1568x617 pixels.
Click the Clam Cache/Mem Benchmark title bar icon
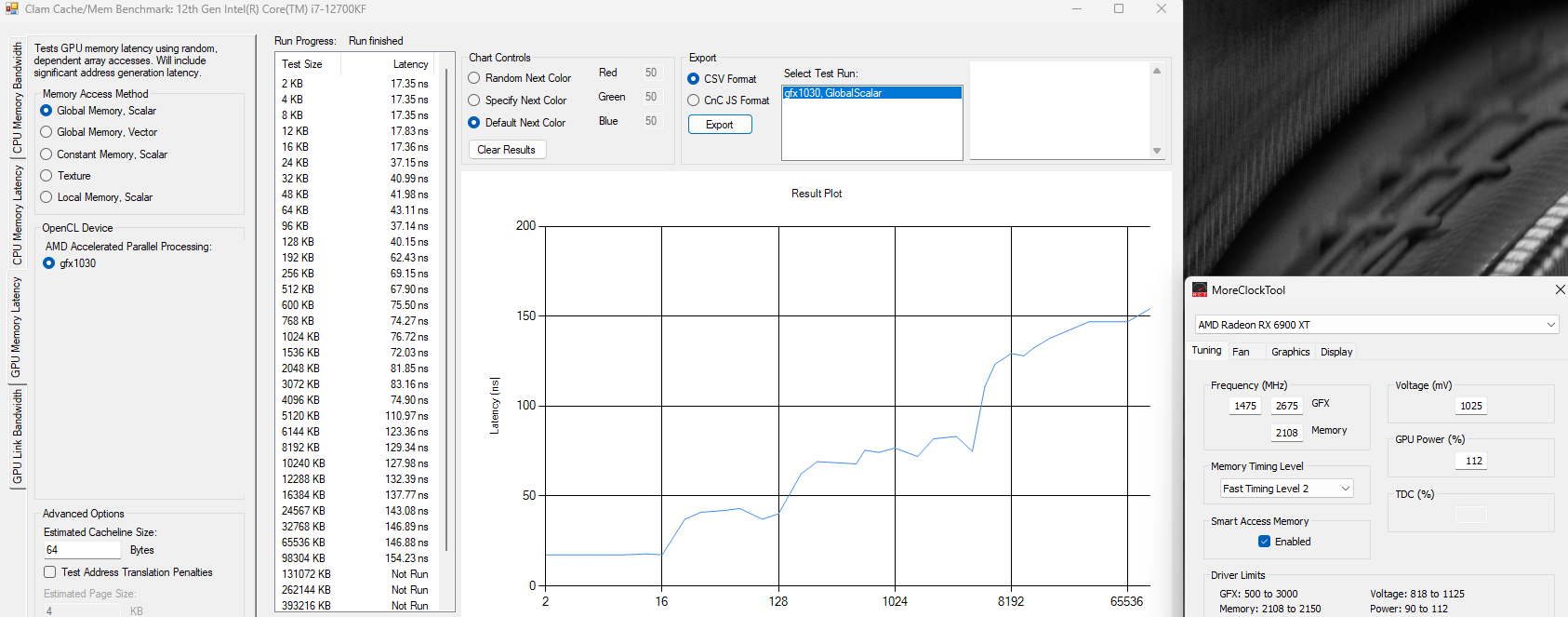[11, 8]
